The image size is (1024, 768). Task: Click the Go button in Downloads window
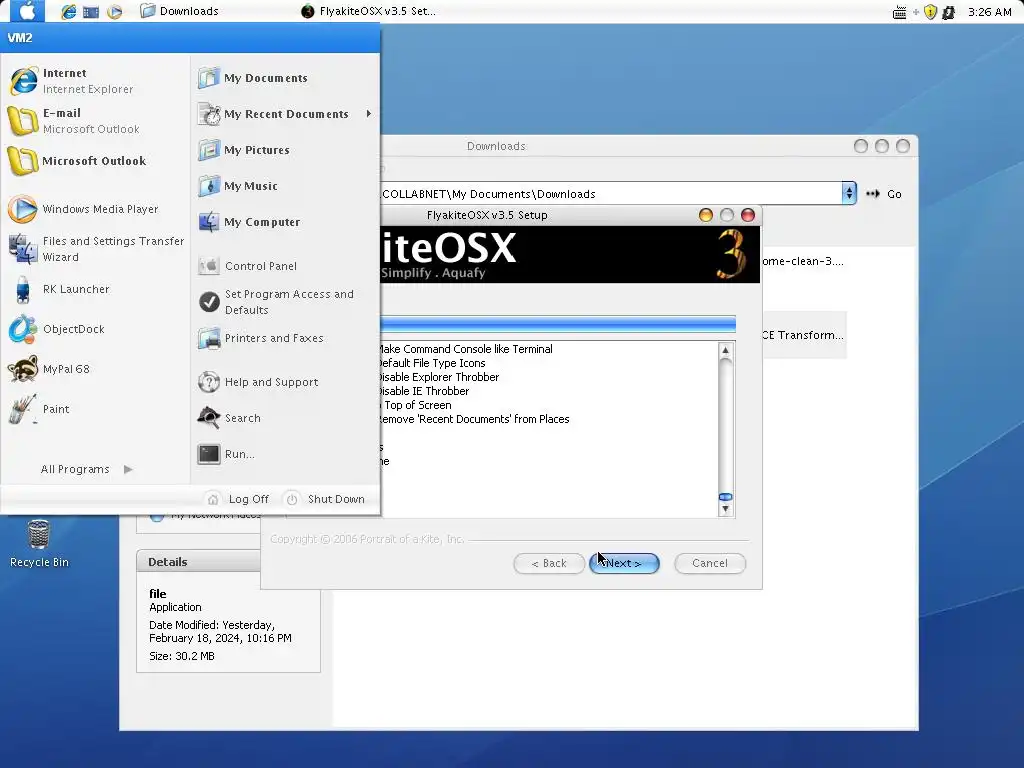884,194
